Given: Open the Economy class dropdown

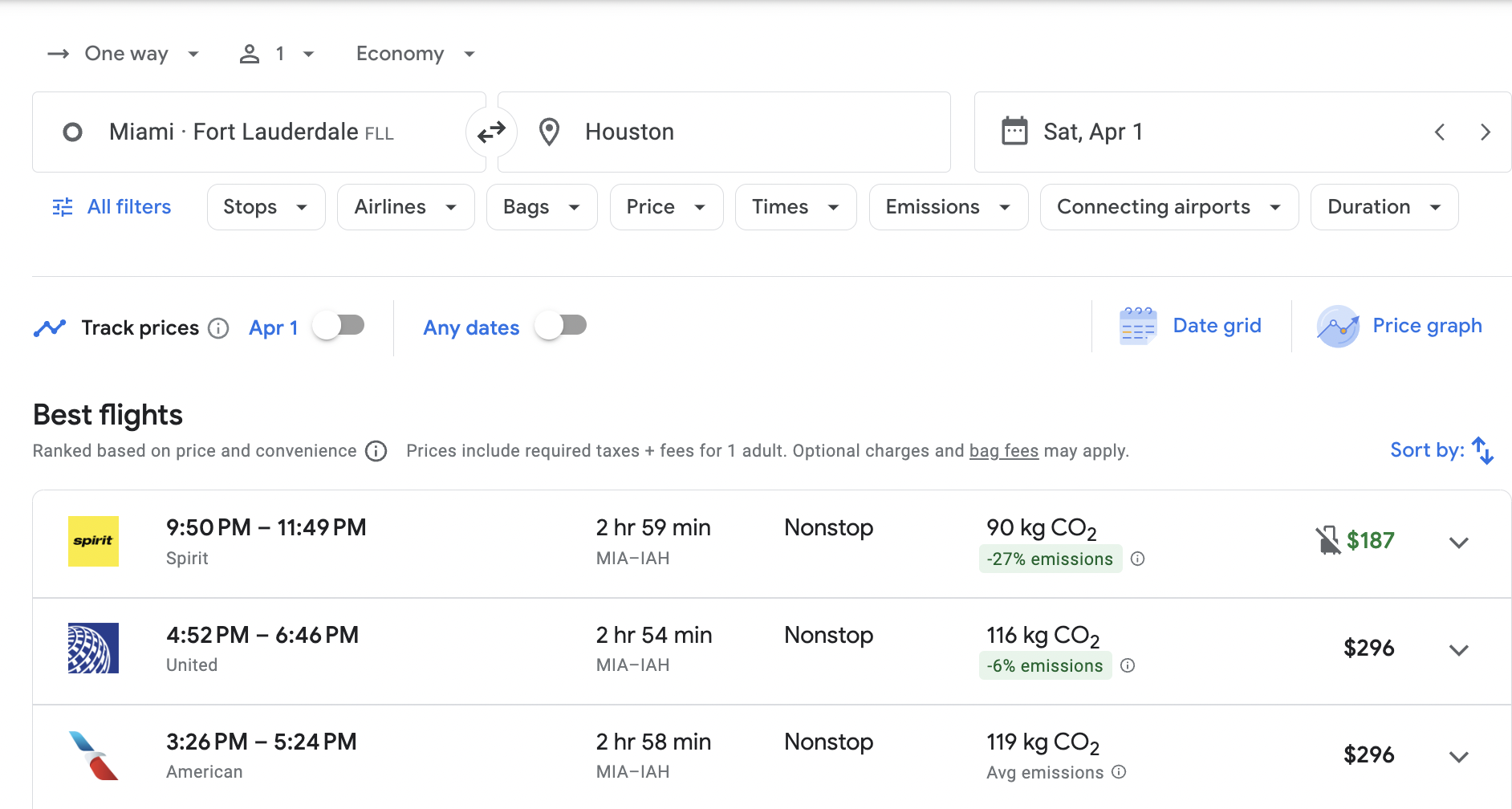Looking at the screenshot, I should [x=416, y=54].
